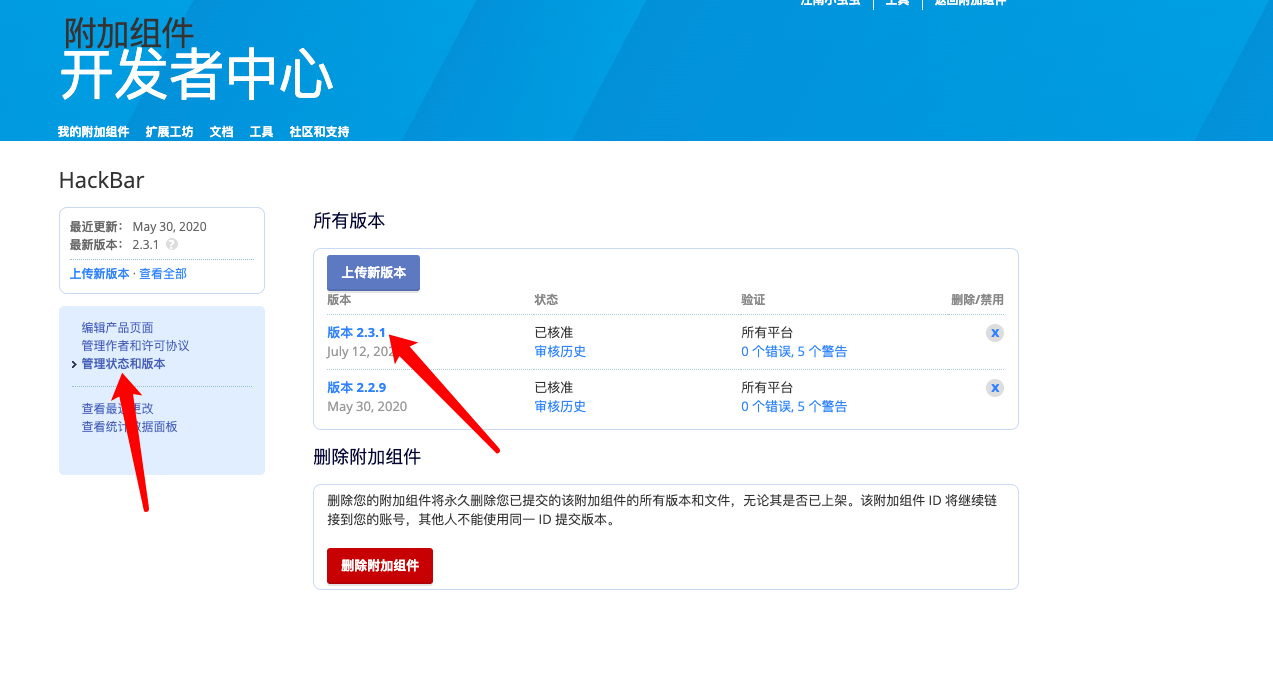Viewport: 1273px width, 689px height.
Task: Open the 文档 navigation item
Action: coord(221,132)
